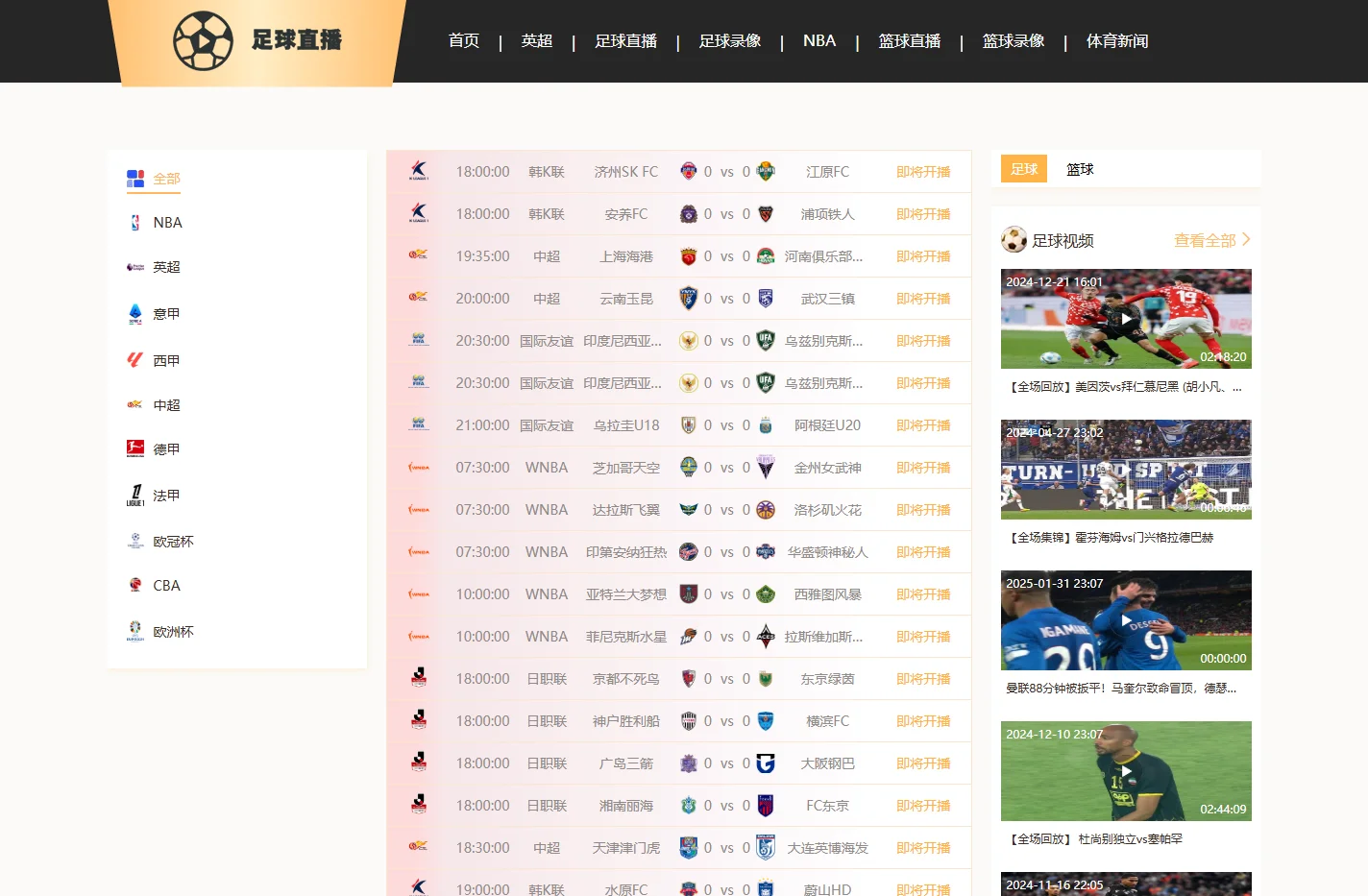1368x896 pixels.
Task: Click the 美因茨vs拜仁慕尼黑 video title
Action: coord(1124,387)
